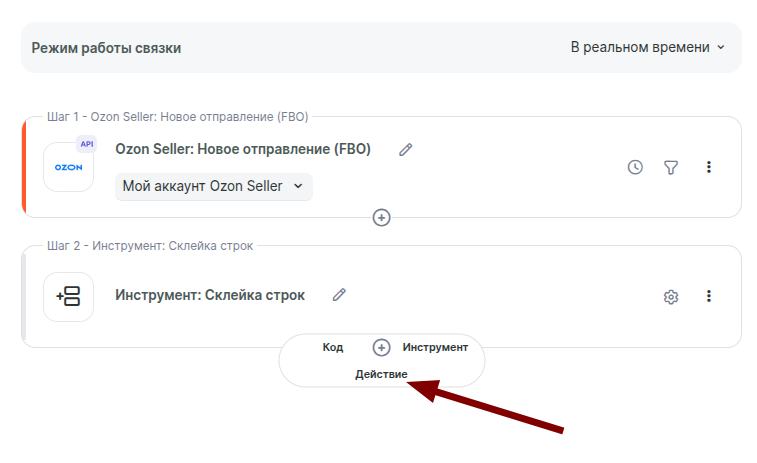Screen dimensions: 757x463
Task: Open the 'В реальном времени' mode dropdown
Action: point(647,47)
